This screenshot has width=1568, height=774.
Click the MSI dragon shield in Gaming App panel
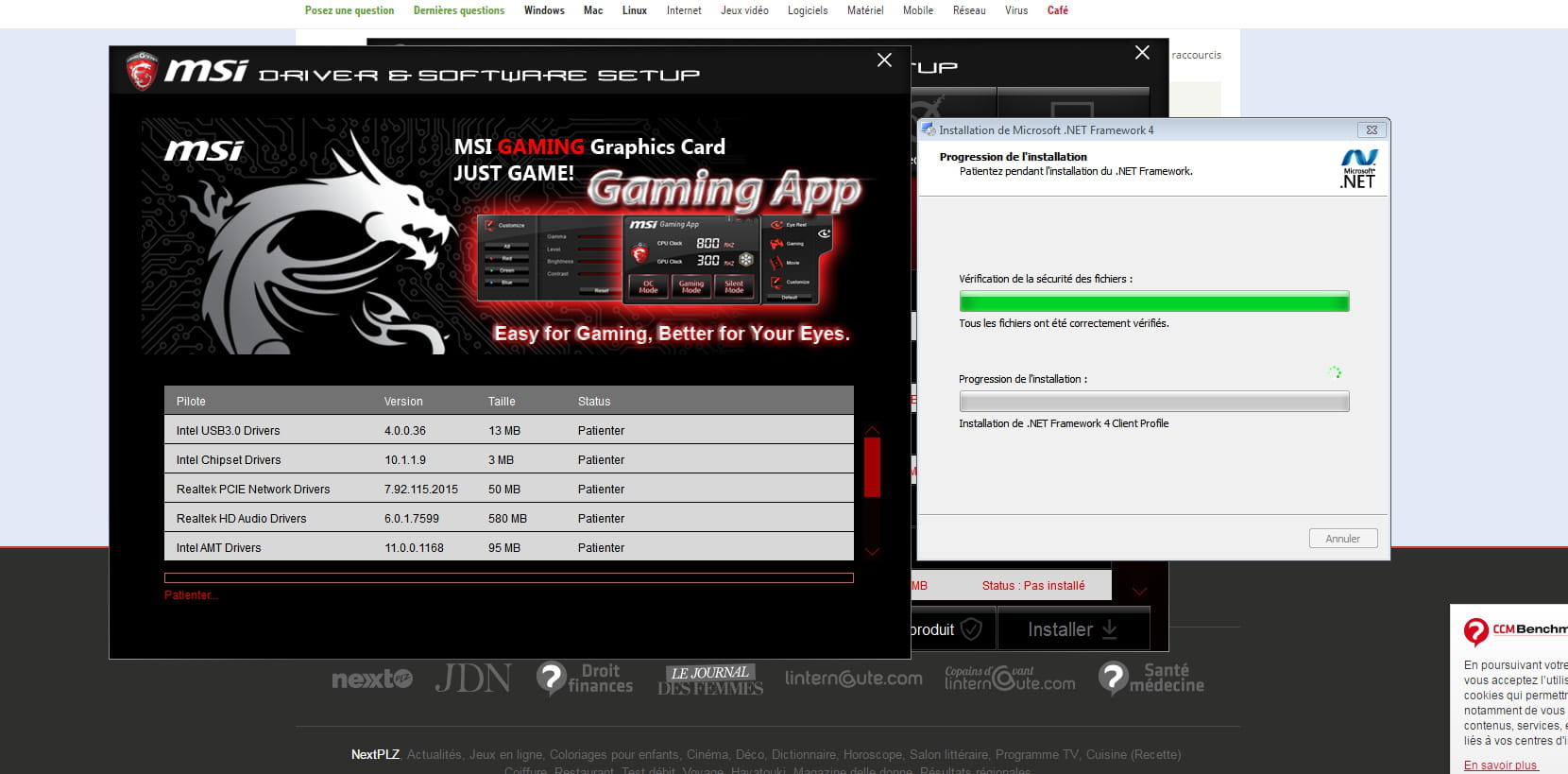pyautogui.click(x=639, y=252)
